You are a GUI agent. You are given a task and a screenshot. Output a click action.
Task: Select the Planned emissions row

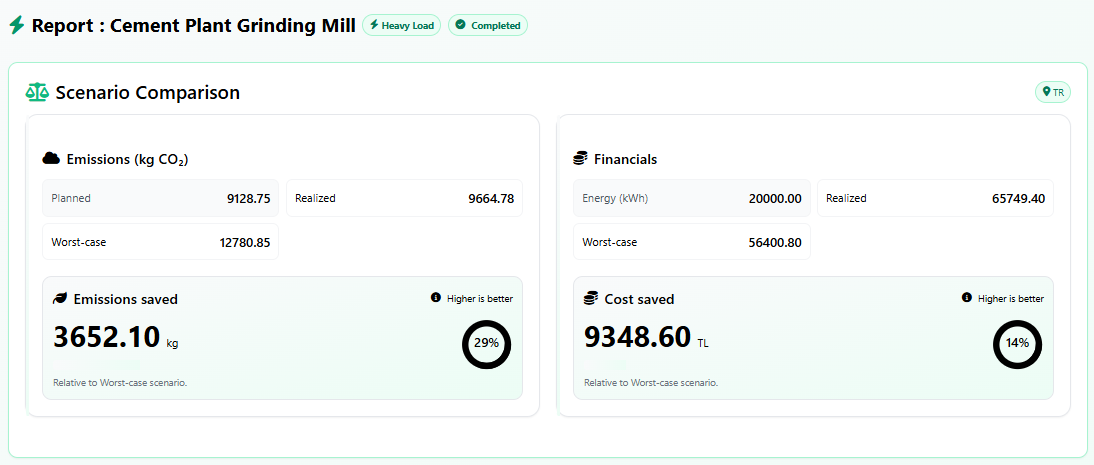tap(160, 198)
